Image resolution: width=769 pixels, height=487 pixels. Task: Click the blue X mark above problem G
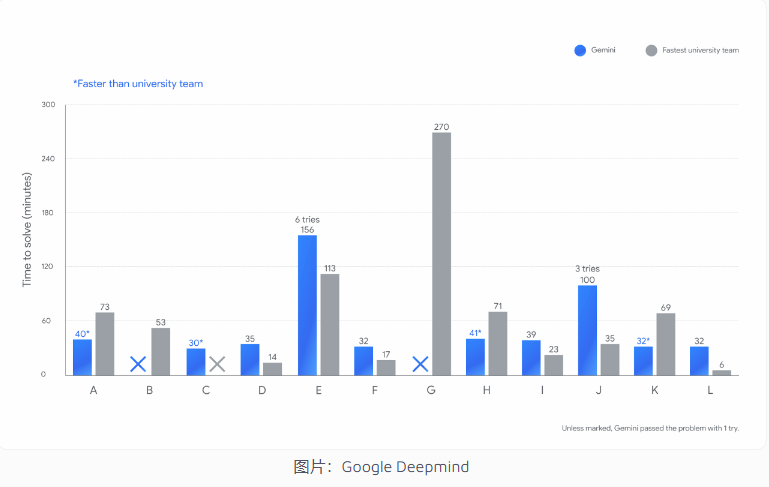421,365
